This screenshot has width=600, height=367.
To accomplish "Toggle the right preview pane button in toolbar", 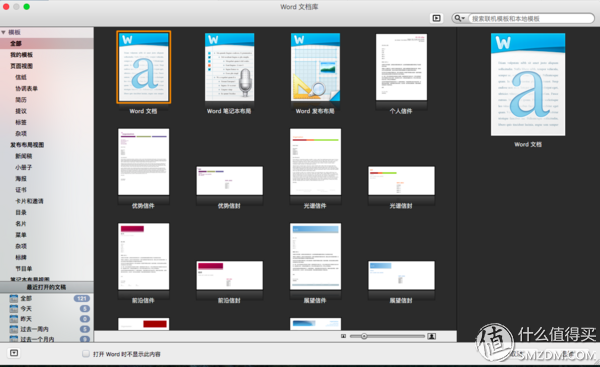I will [x=436, y=18].
